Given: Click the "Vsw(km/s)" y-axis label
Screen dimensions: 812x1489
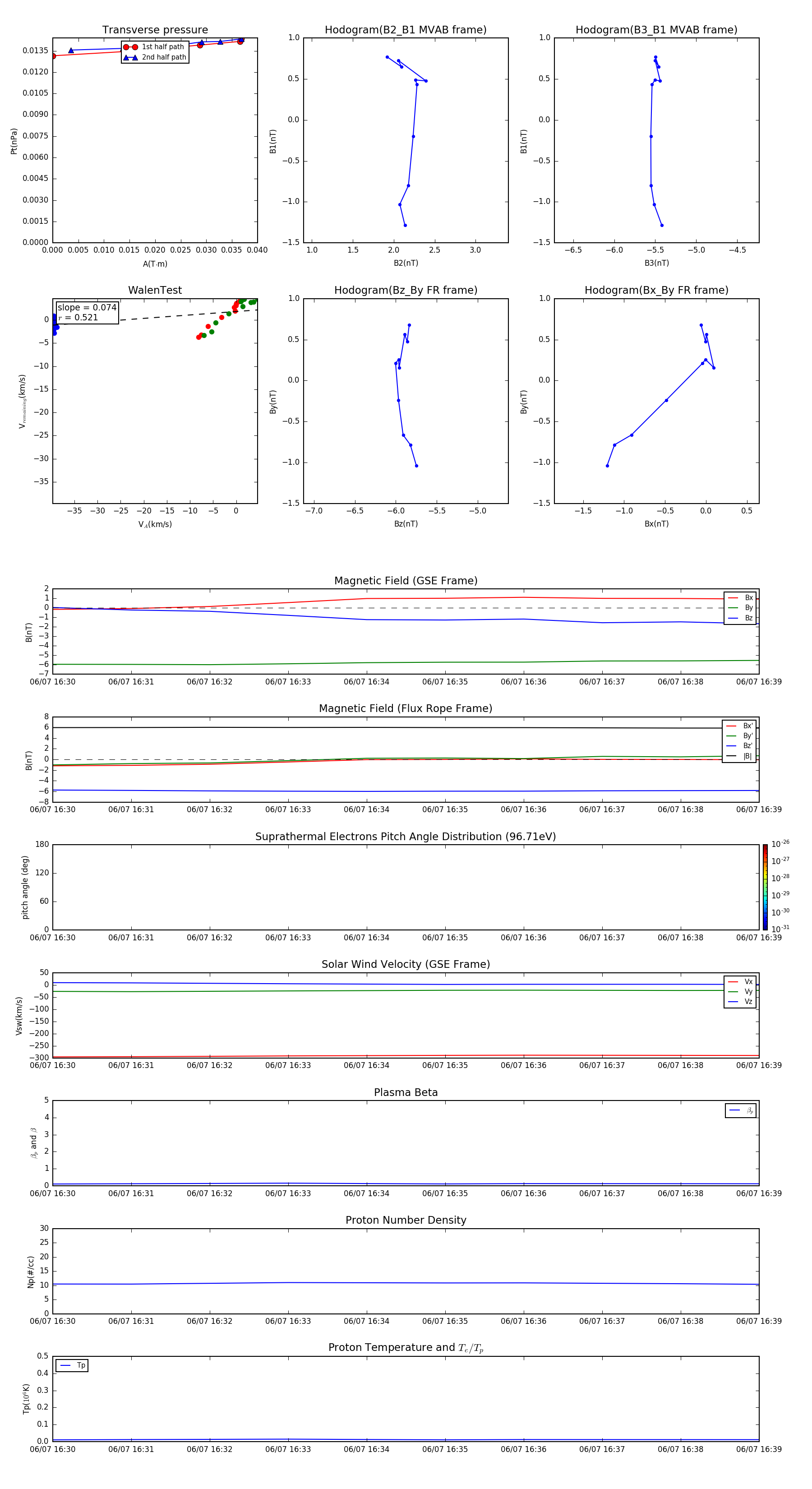Looking at the screenshot, I should [19, 1016].
